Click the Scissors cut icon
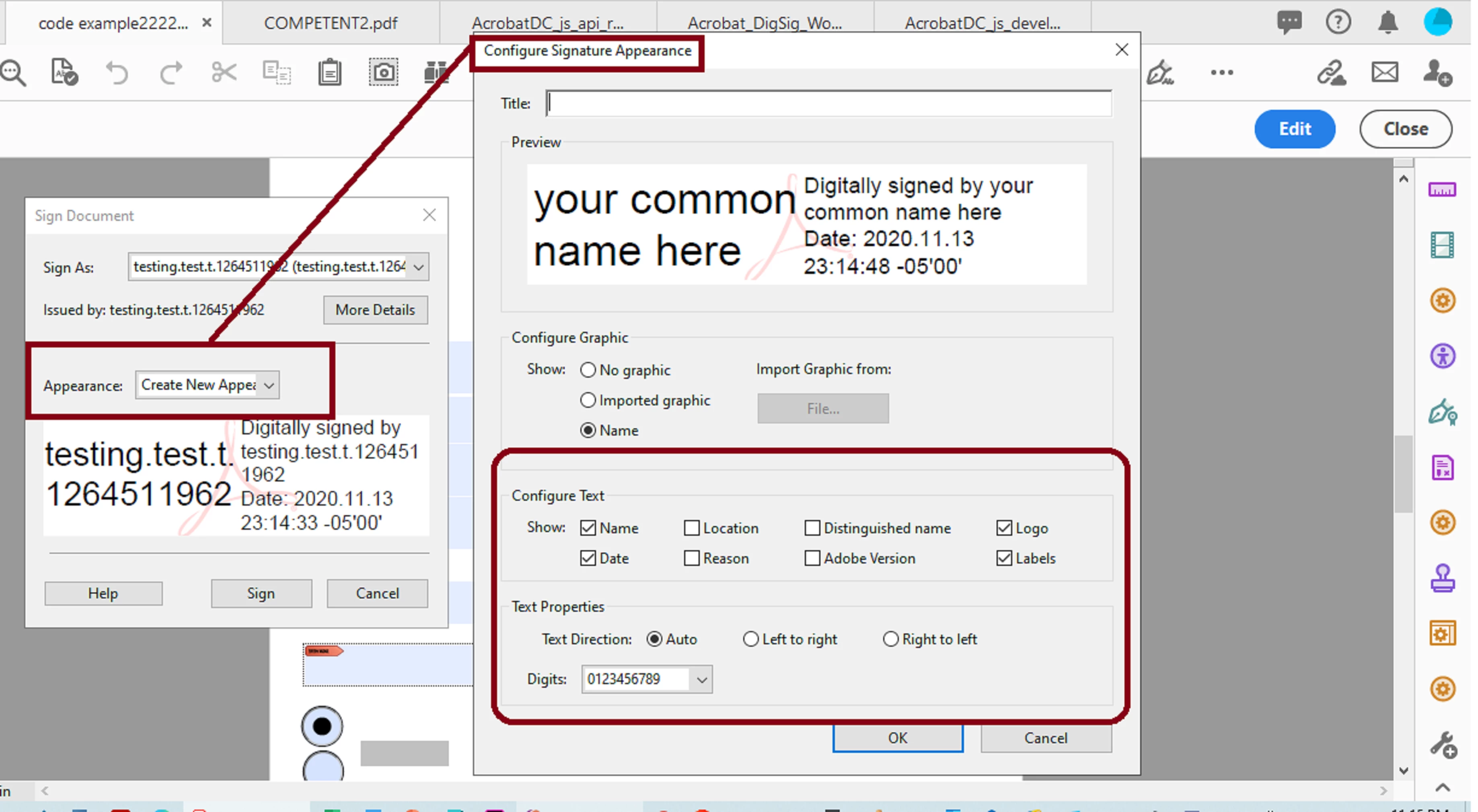 point(223,73)
